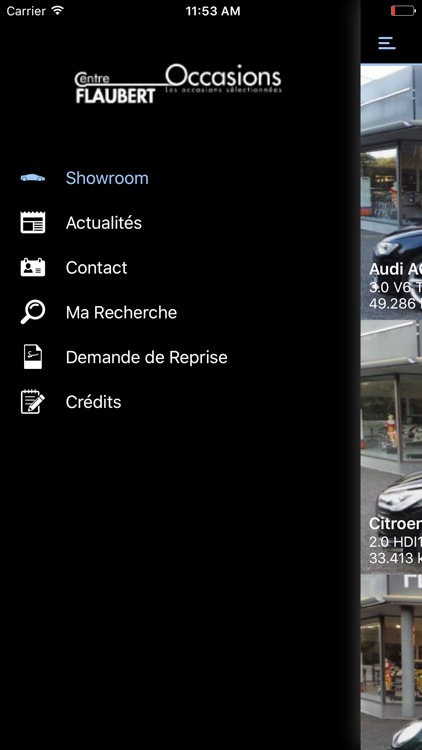Tap the blue car Showroom icon
This screenshot has width=422, height=750.
[33, 178]
